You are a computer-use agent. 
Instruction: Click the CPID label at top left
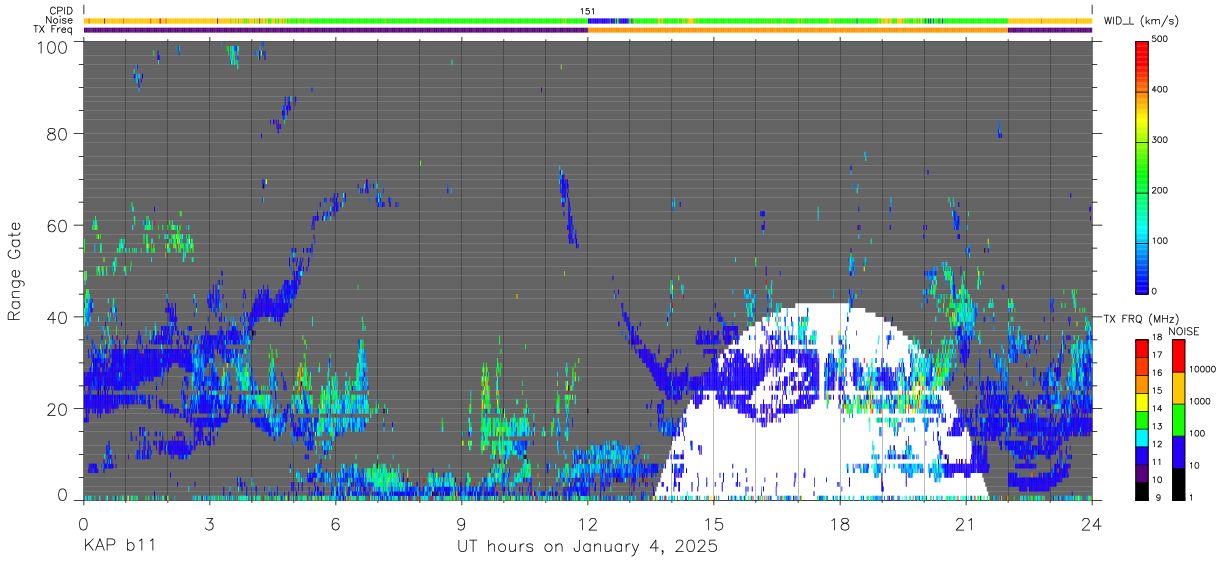tap(60, 11)
